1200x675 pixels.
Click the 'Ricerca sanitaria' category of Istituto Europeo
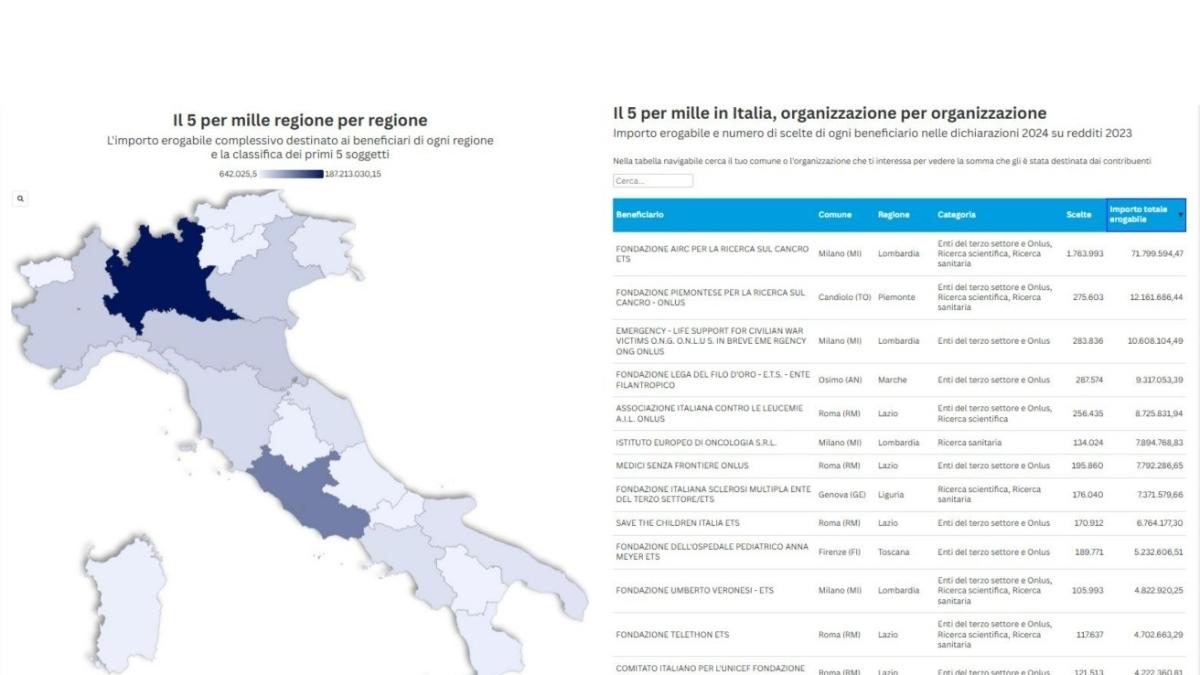pyautogui.click(x=969, y=442)
